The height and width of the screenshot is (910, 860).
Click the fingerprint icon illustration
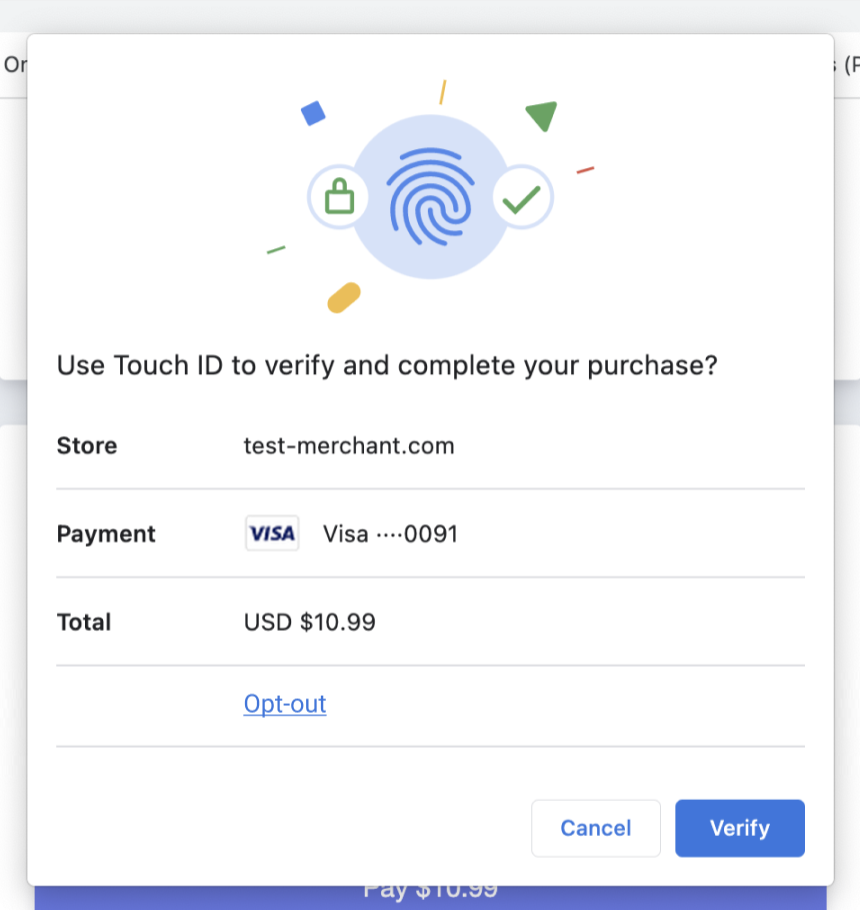[430, 197]
